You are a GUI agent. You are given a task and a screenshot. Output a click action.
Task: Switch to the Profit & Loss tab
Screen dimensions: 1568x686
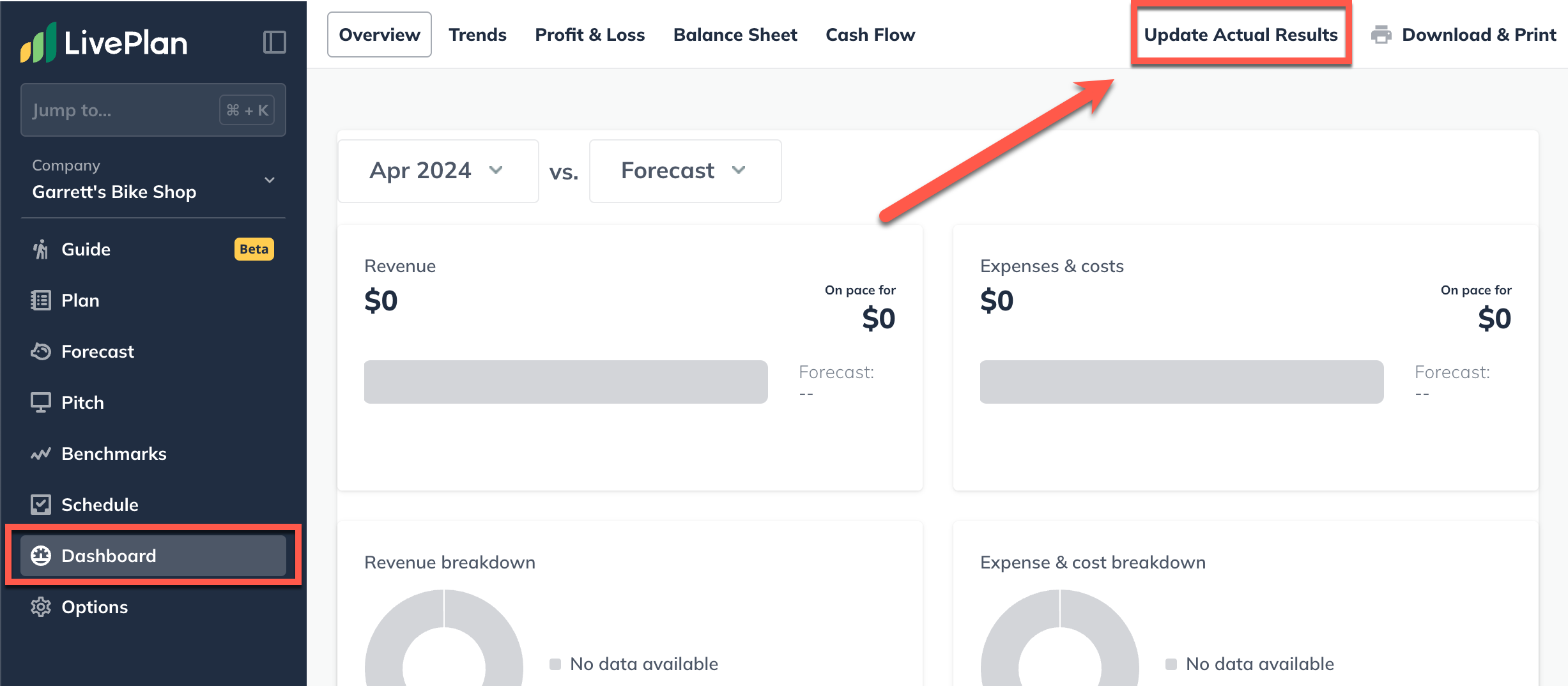590,34
